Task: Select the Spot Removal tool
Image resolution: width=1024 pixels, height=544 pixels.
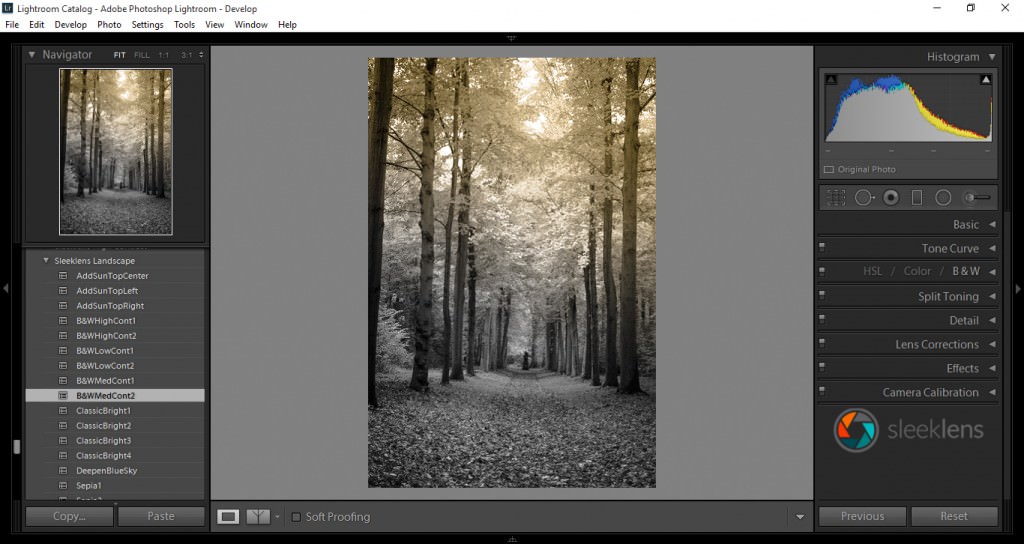Action: [x=864, y=197]
